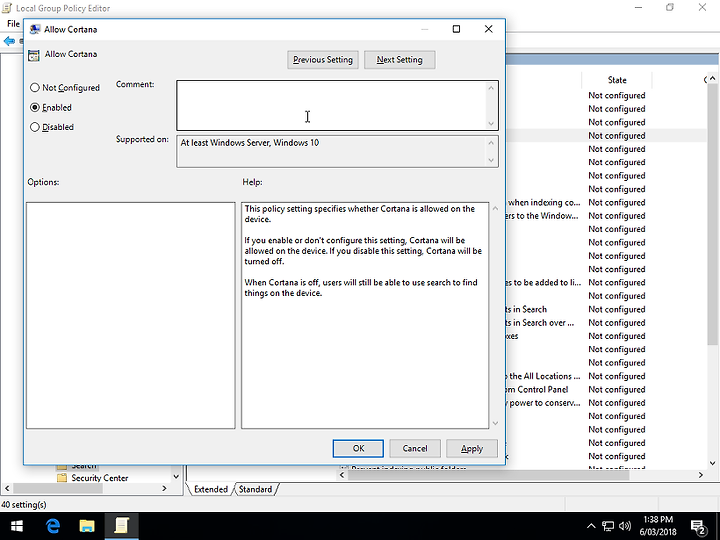Maximize the Allow Cortana dialog

coord(456,29)
